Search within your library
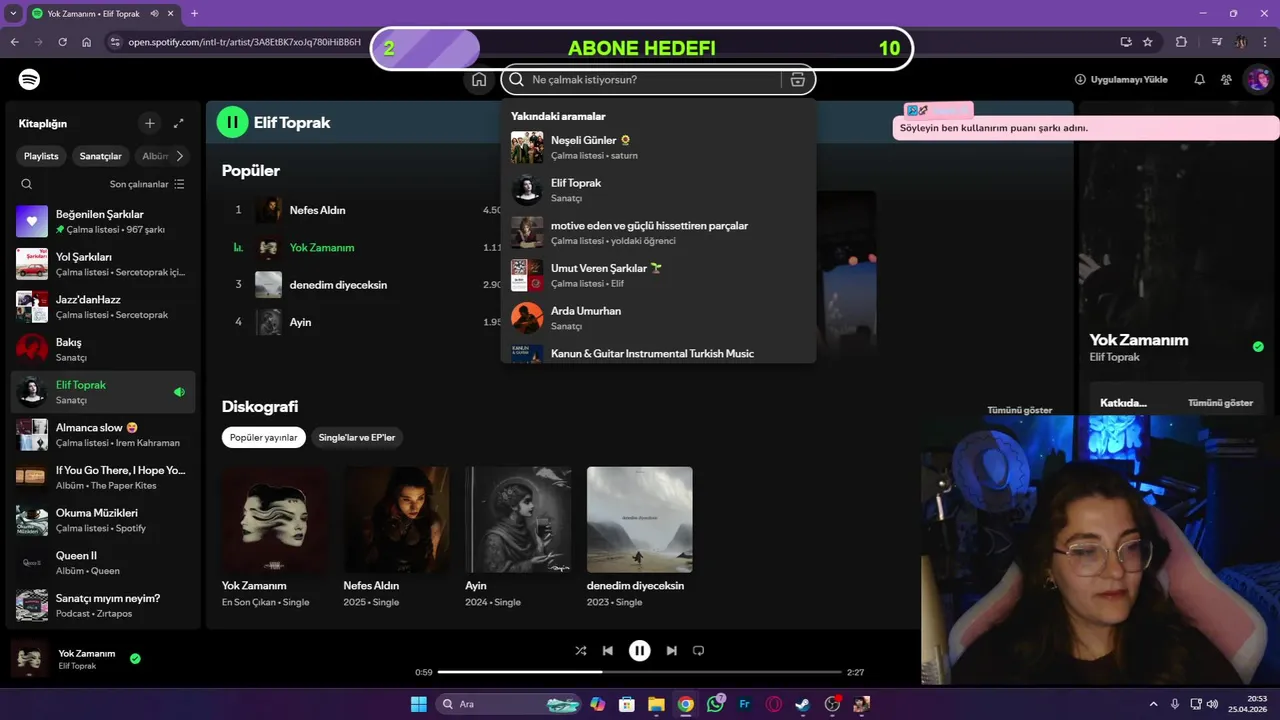 (x=27, y=184)
